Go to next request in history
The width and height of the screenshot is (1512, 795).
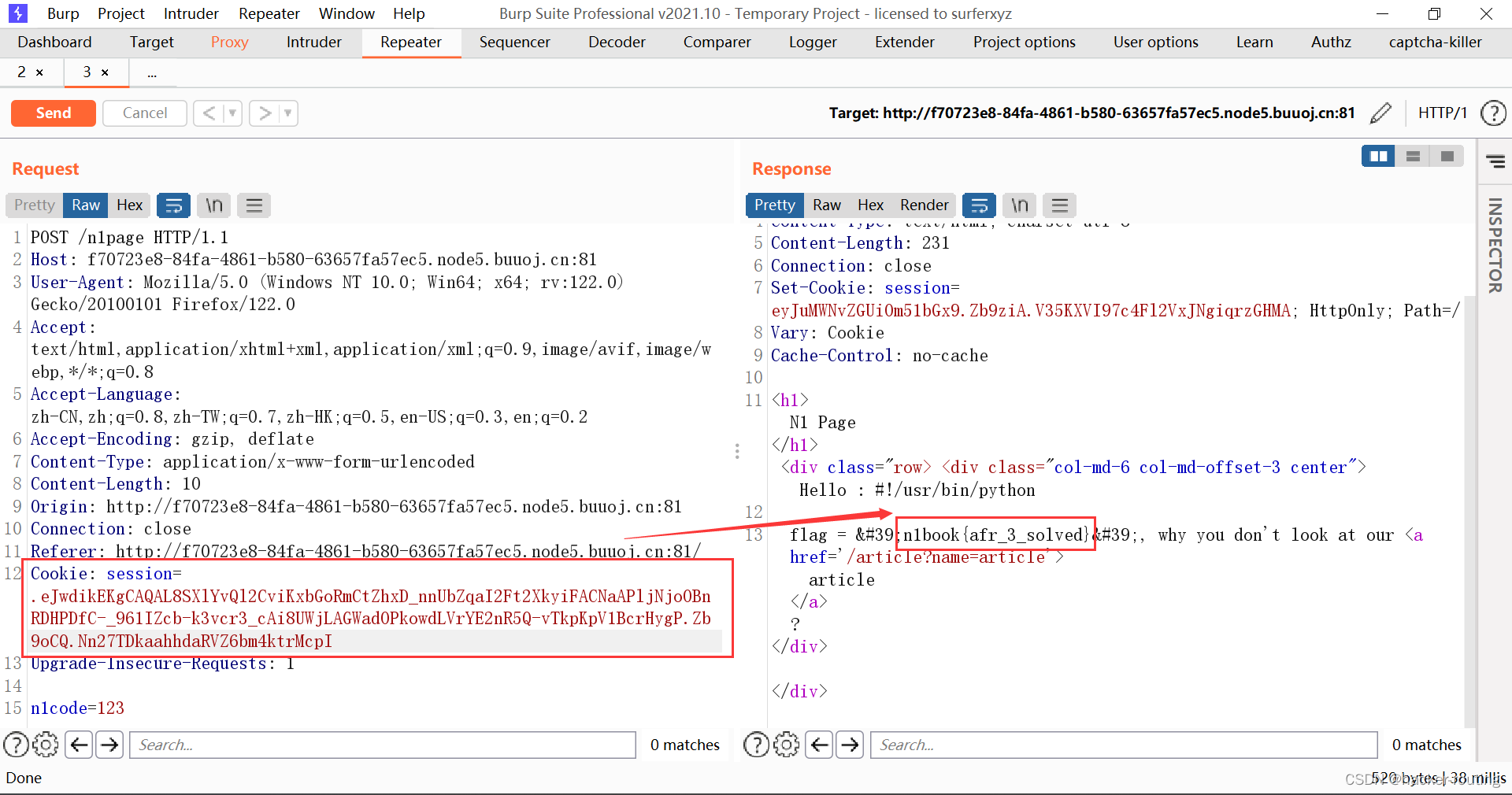click(265, 113)
